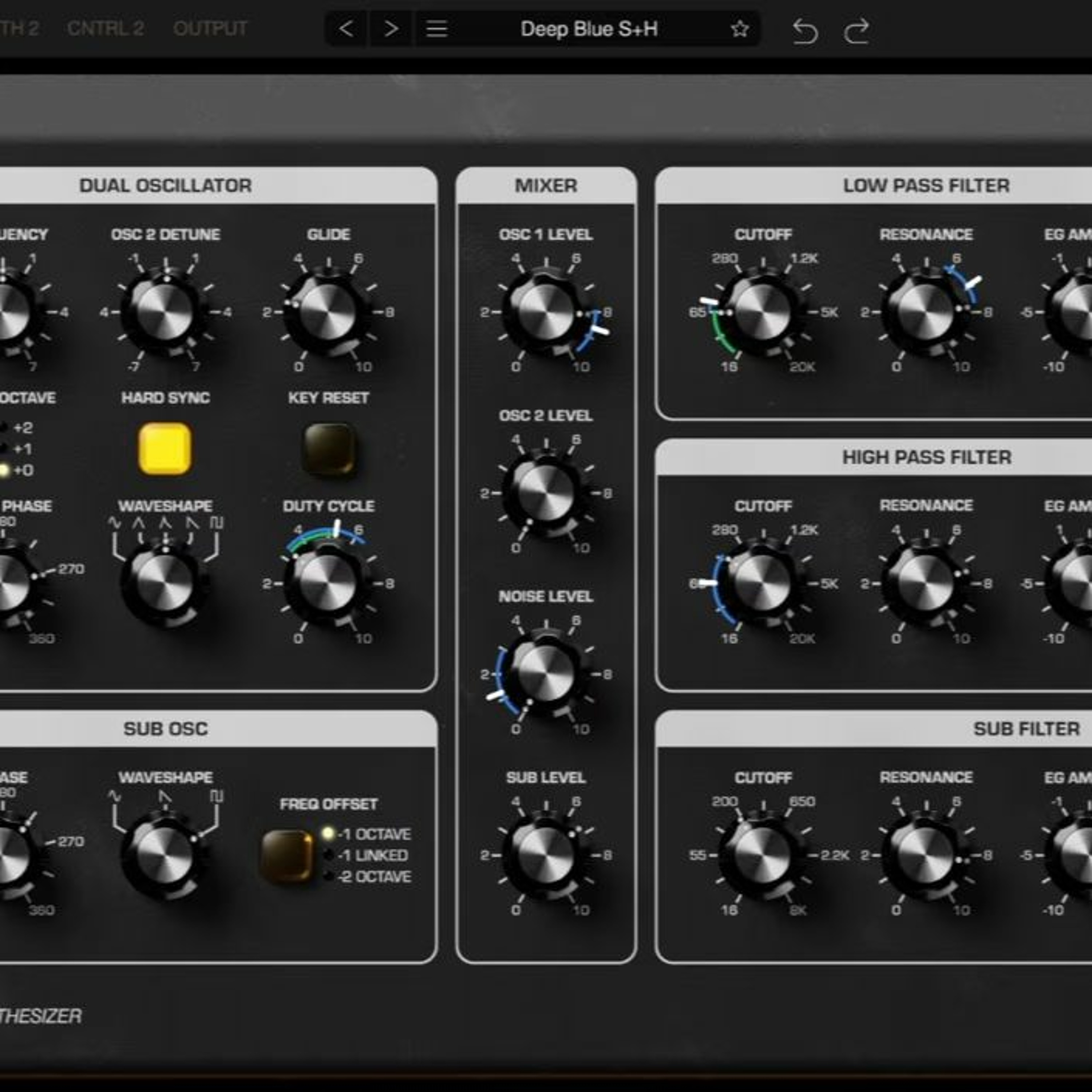Go to the next preset with right arrow
1092x1092 pixels.
pyautogui.click(x=391, y=28)
